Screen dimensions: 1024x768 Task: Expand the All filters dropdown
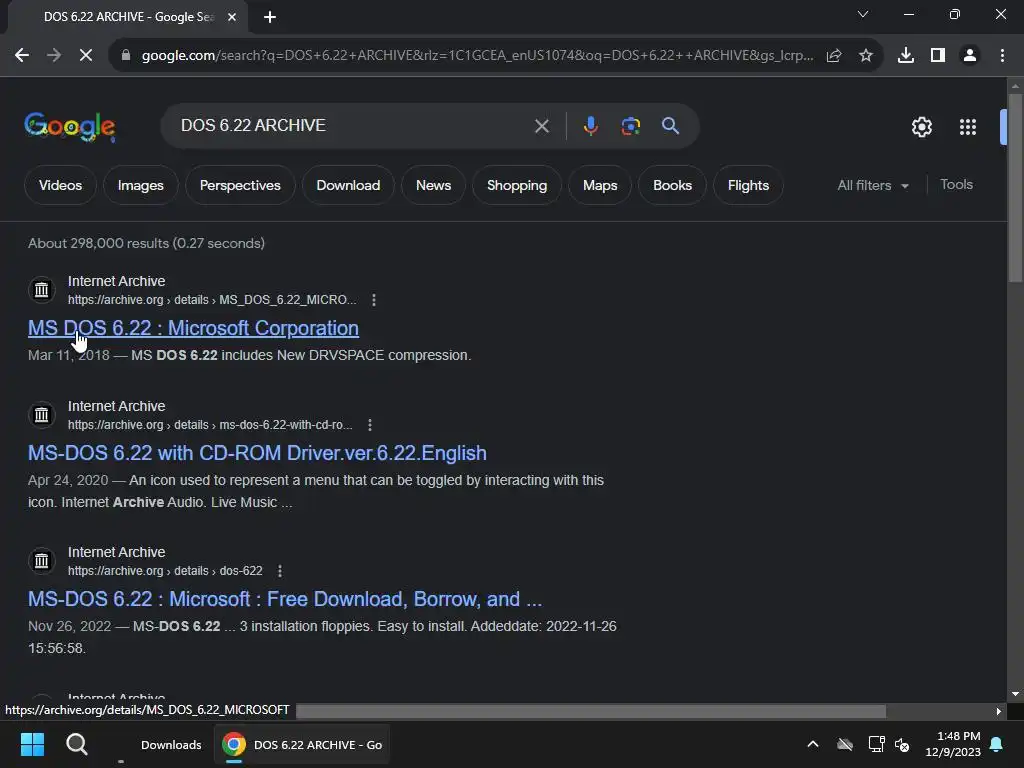872,185
